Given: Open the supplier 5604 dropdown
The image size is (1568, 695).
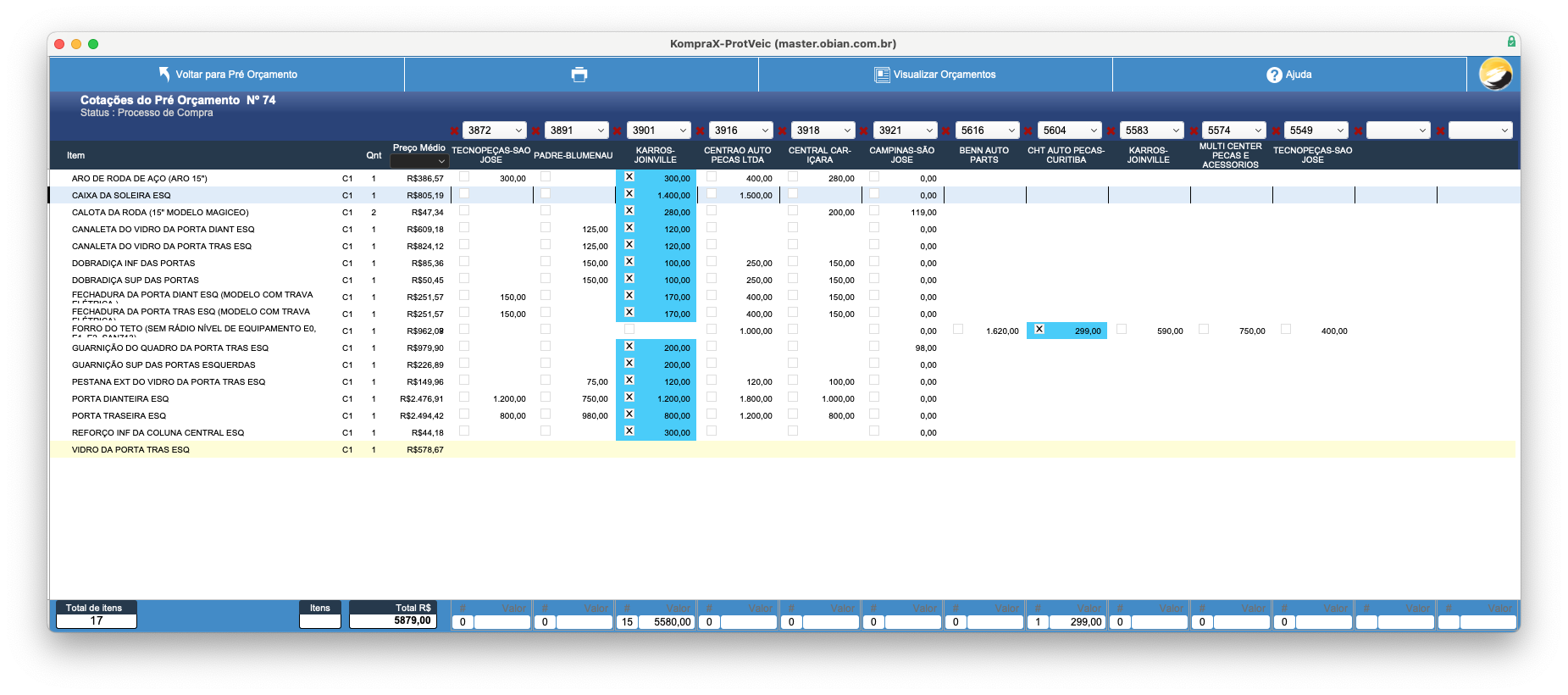Looking at the screenshot, I should 1070,131.
